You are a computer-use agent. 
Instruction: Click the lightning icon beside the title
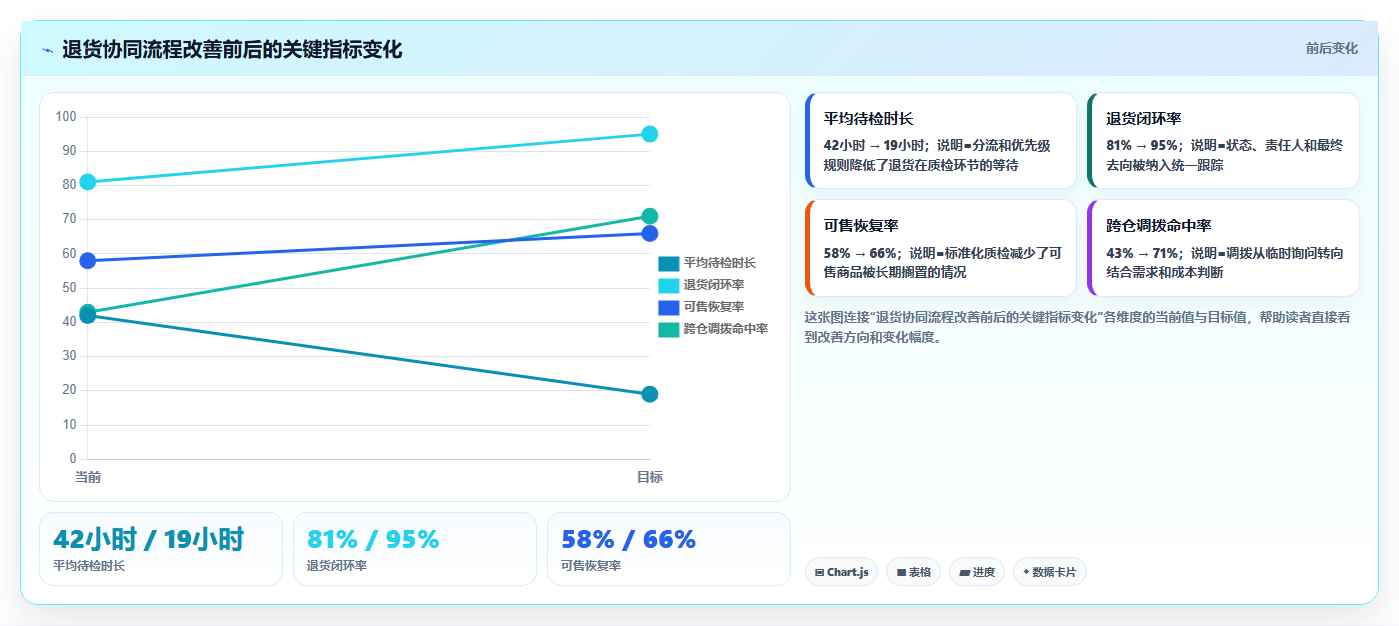(48, 50)
